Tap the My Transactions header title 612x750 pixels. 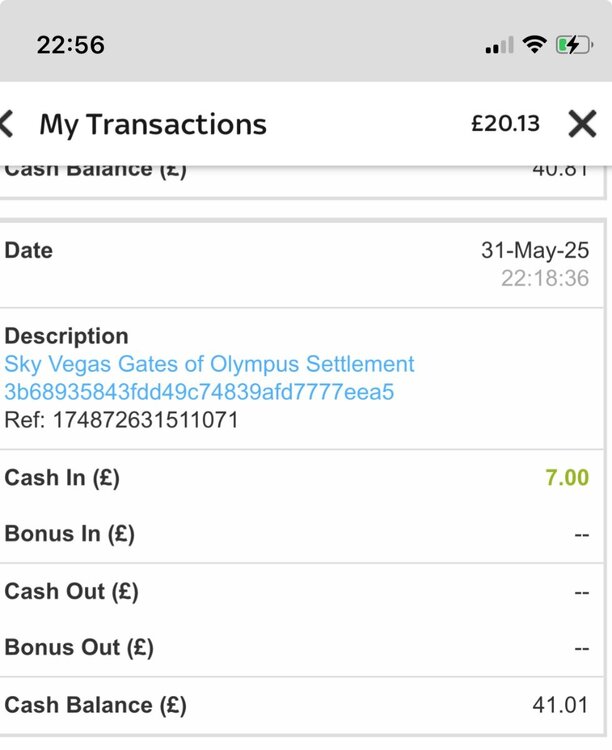(x=153, y=124)
